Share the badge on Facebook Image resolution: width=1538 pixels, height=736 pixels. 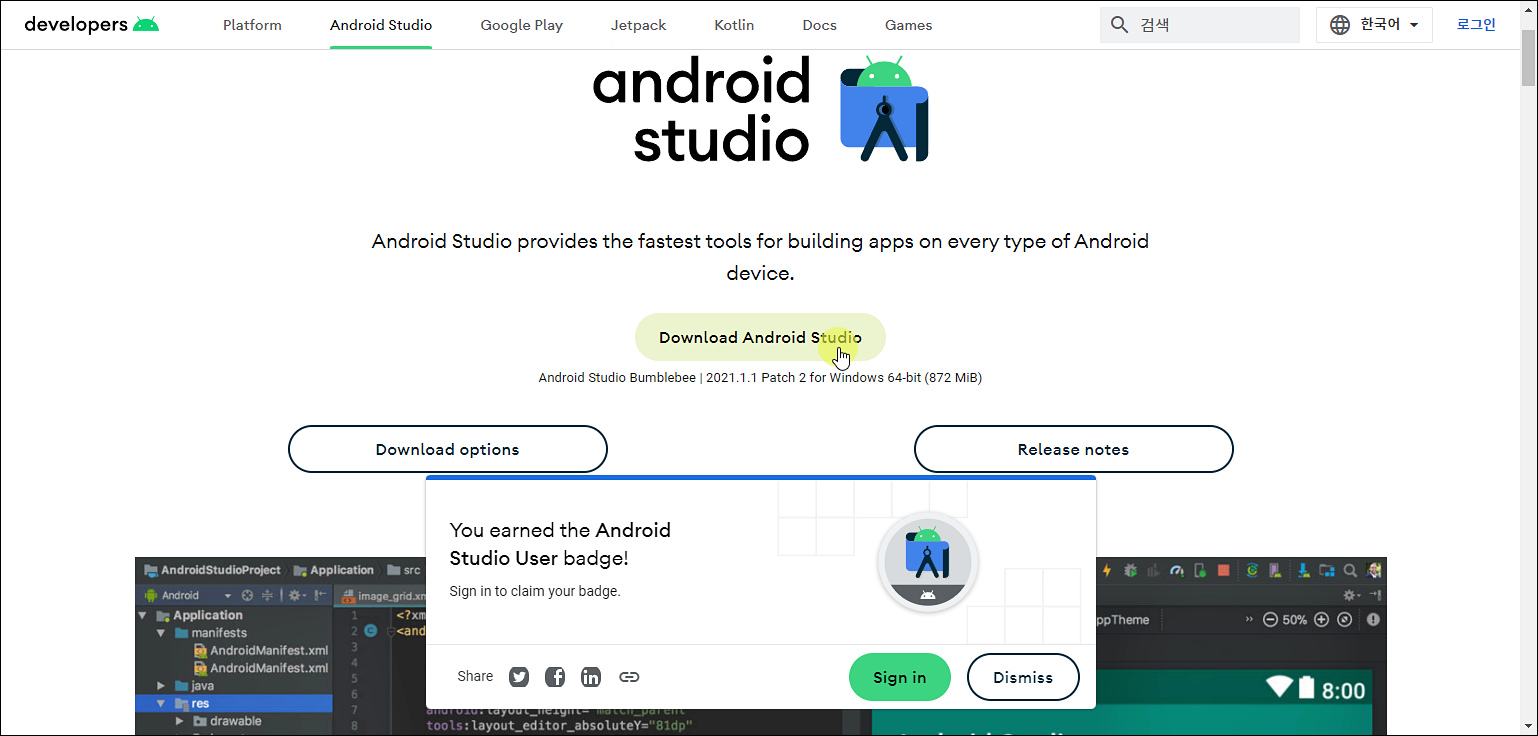pyautogui.click(x=555, y=677)
